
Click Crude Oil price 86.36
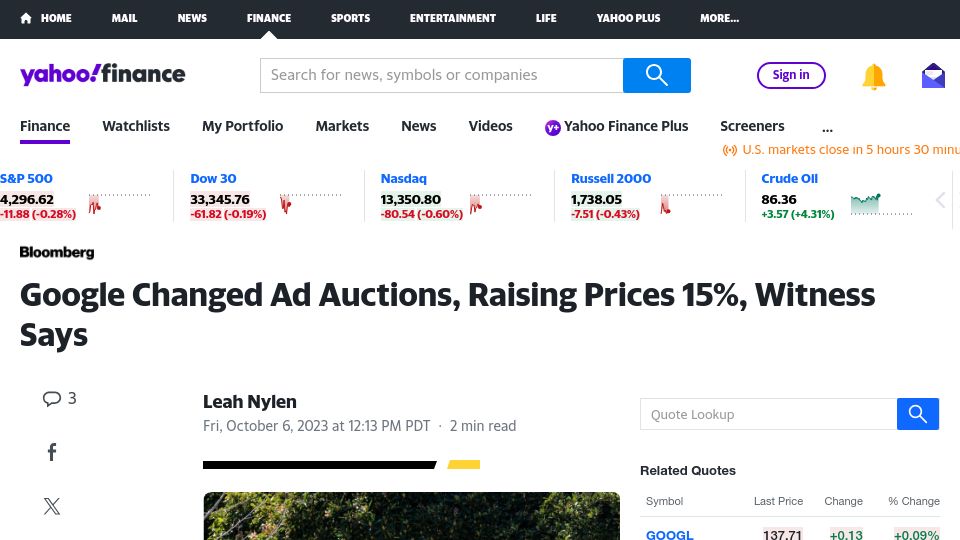pos(779,200)
